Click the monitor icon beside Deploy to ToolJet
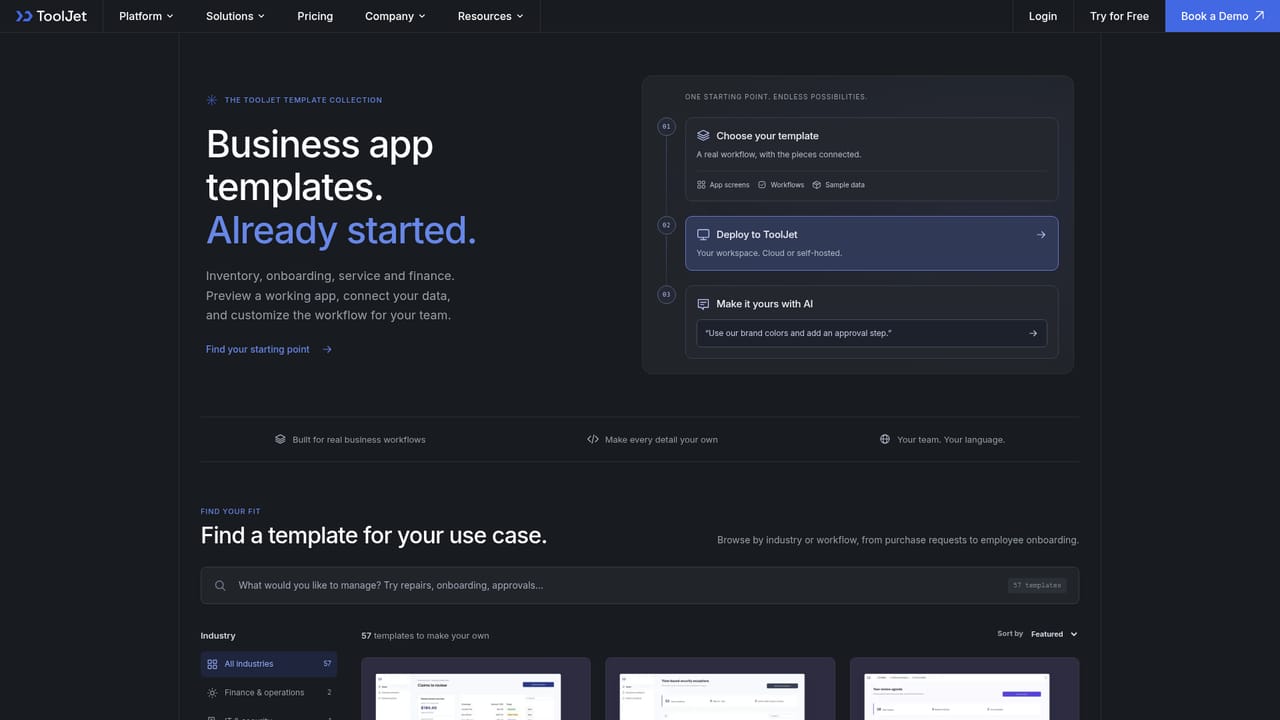This screenshot has height=720, width=1280. [703, 235]
